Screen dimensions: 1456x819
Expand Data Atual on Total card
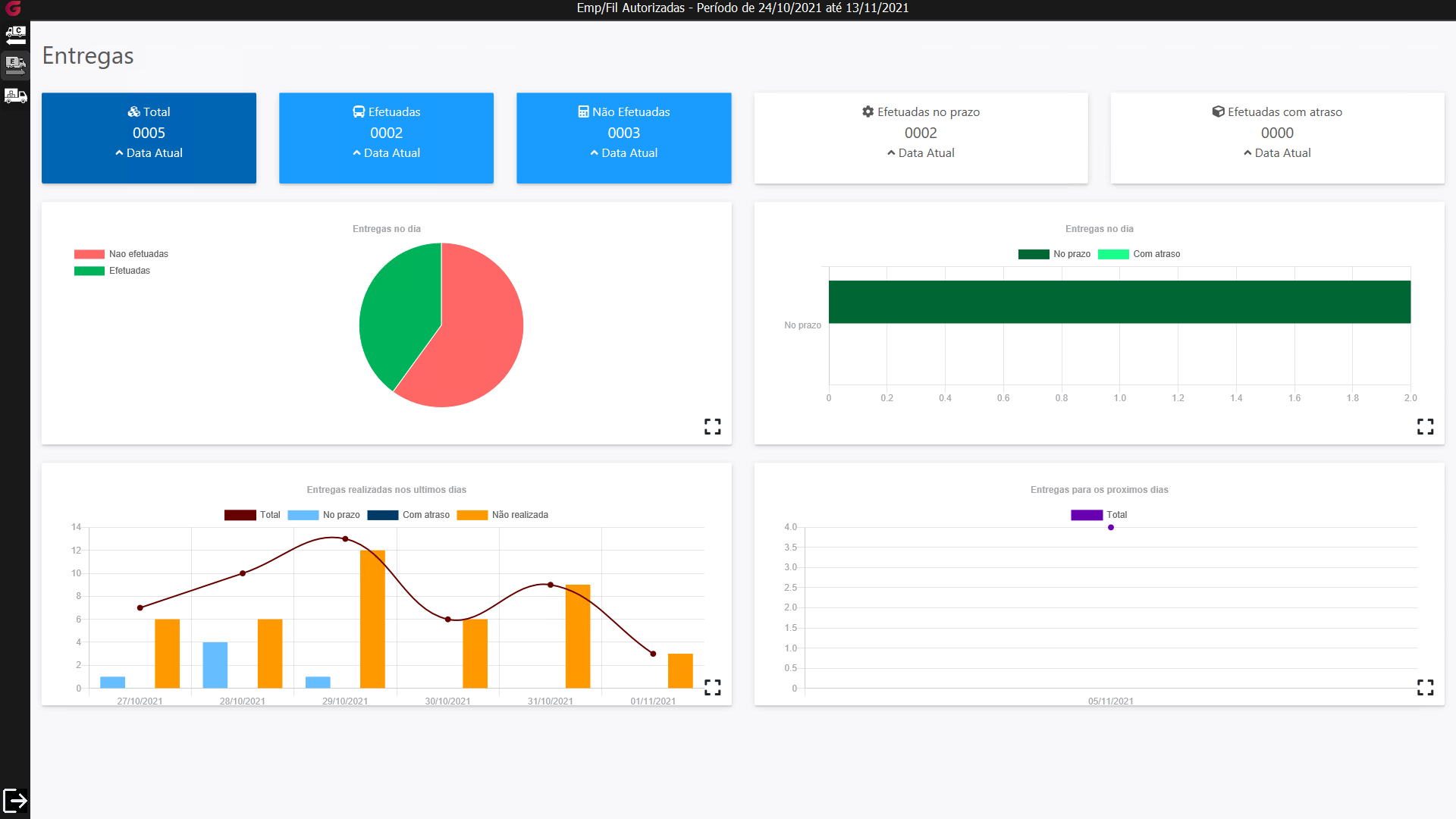[x=149, y=153]
